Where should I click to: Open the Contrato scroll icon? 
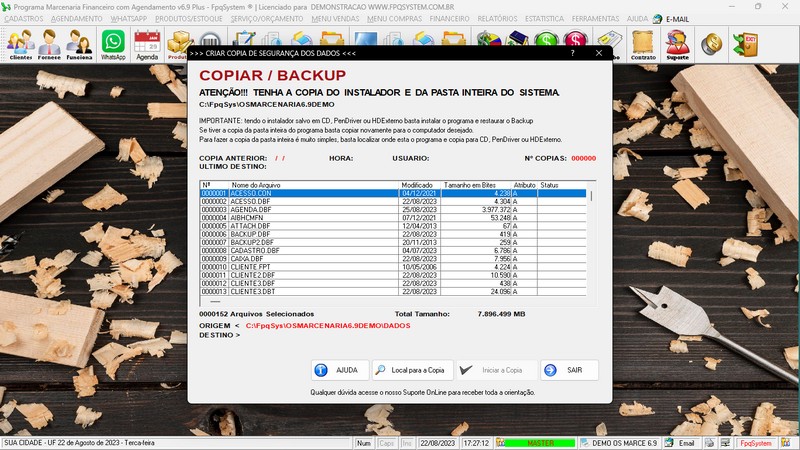(x=643, y=45)
